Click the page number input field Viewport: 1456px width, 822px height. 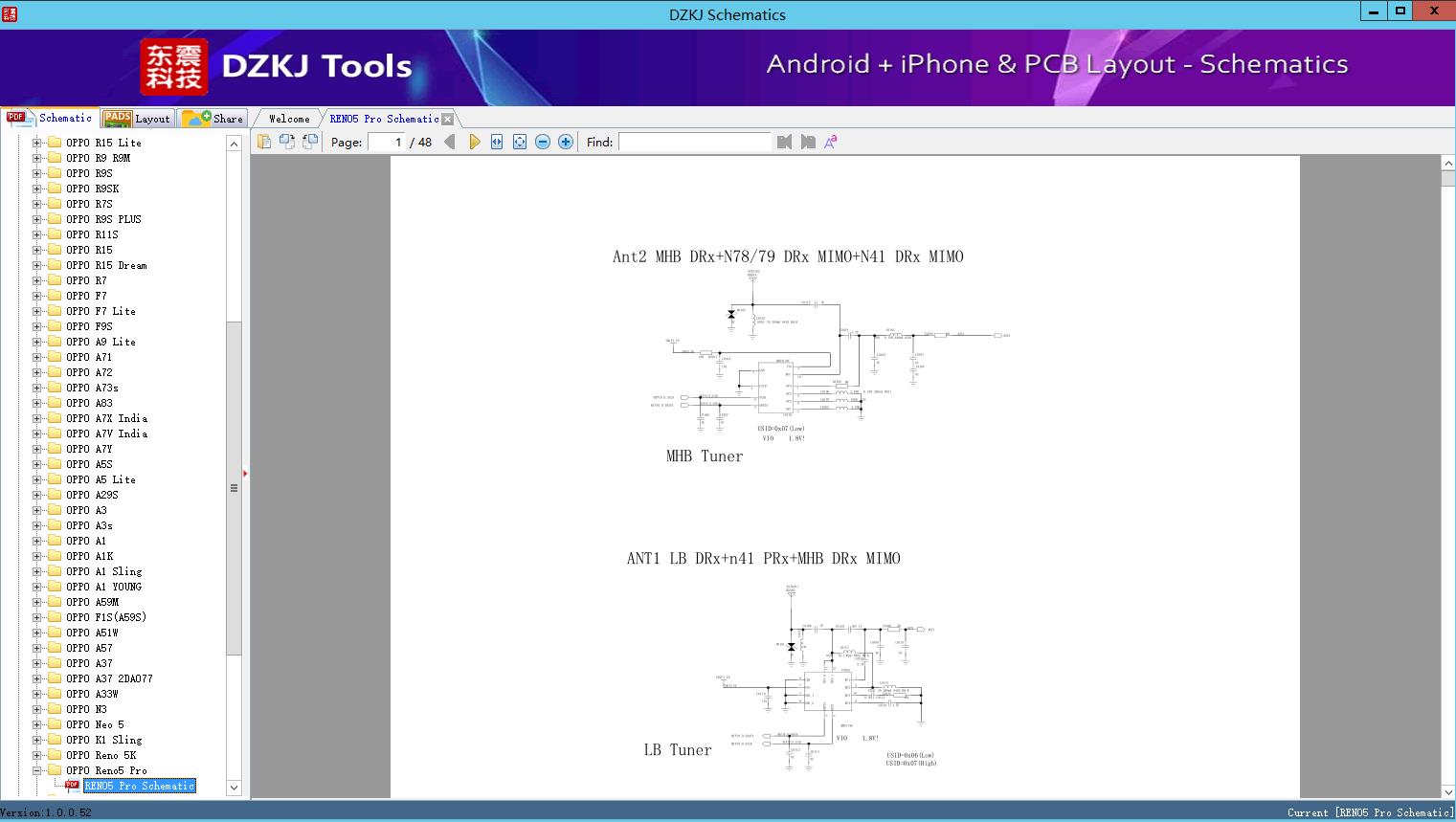(385, 142)
